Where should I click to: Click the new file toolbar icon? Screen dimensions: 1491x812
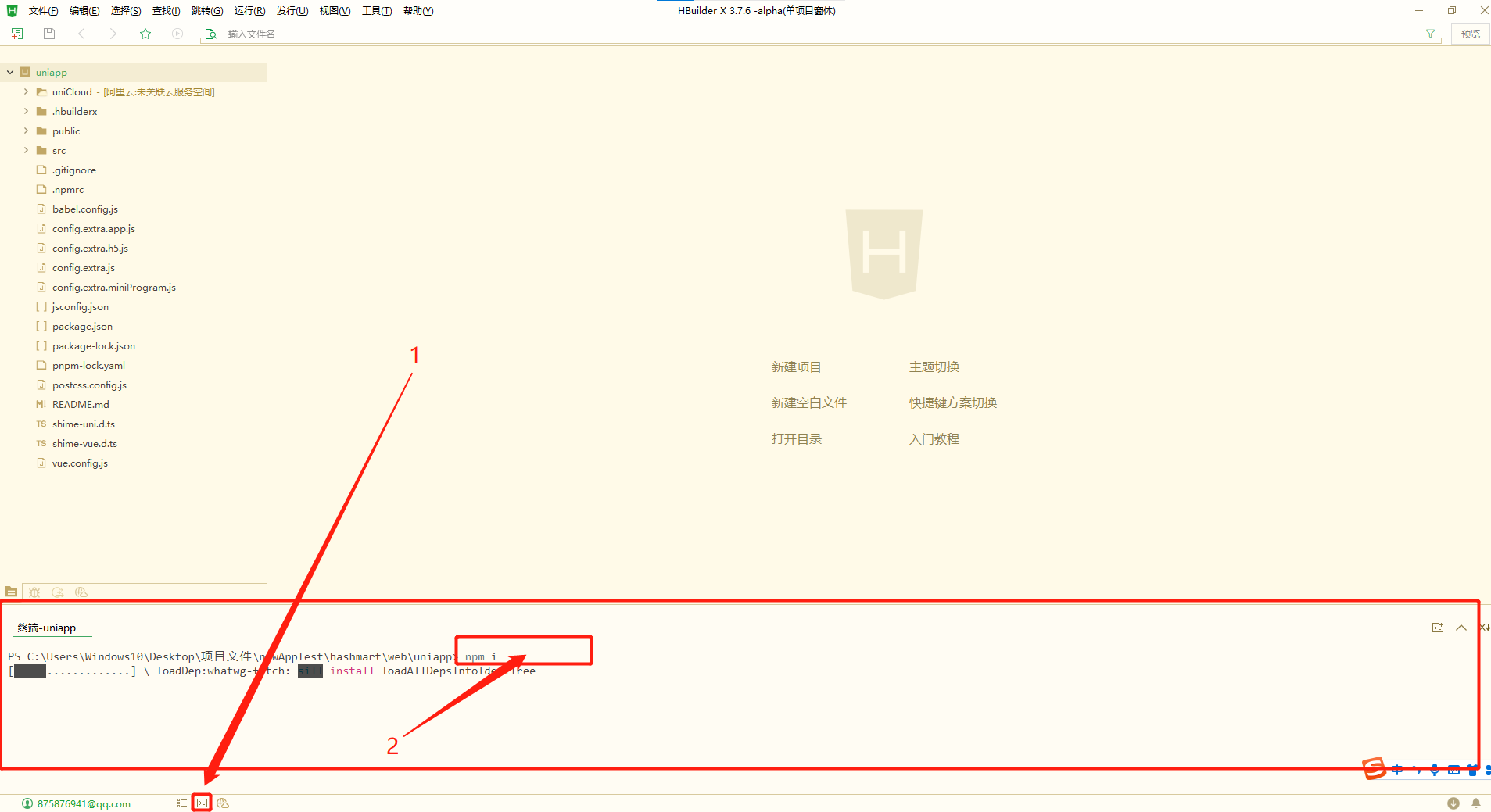tap(17, 34)
